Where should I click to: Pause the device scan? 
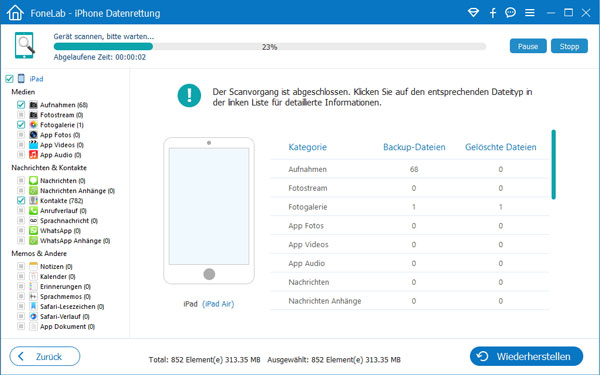pyautogui.click(x=528, y=46)
